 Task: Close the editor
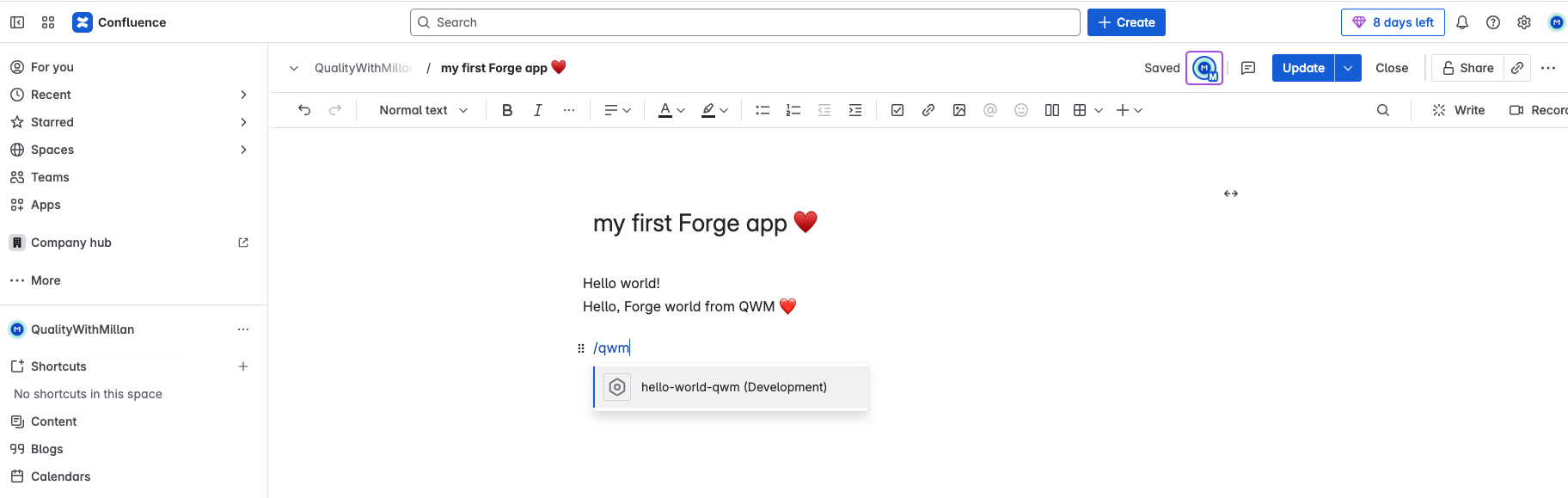pyautogui.click(x=1392, y=68)
